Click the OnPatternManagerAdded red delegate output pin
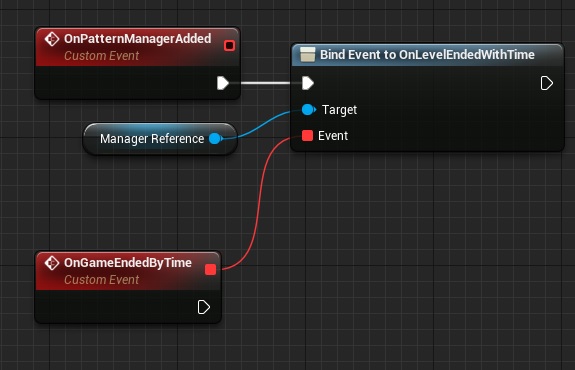Screen dimensions: 575x370 230,45
